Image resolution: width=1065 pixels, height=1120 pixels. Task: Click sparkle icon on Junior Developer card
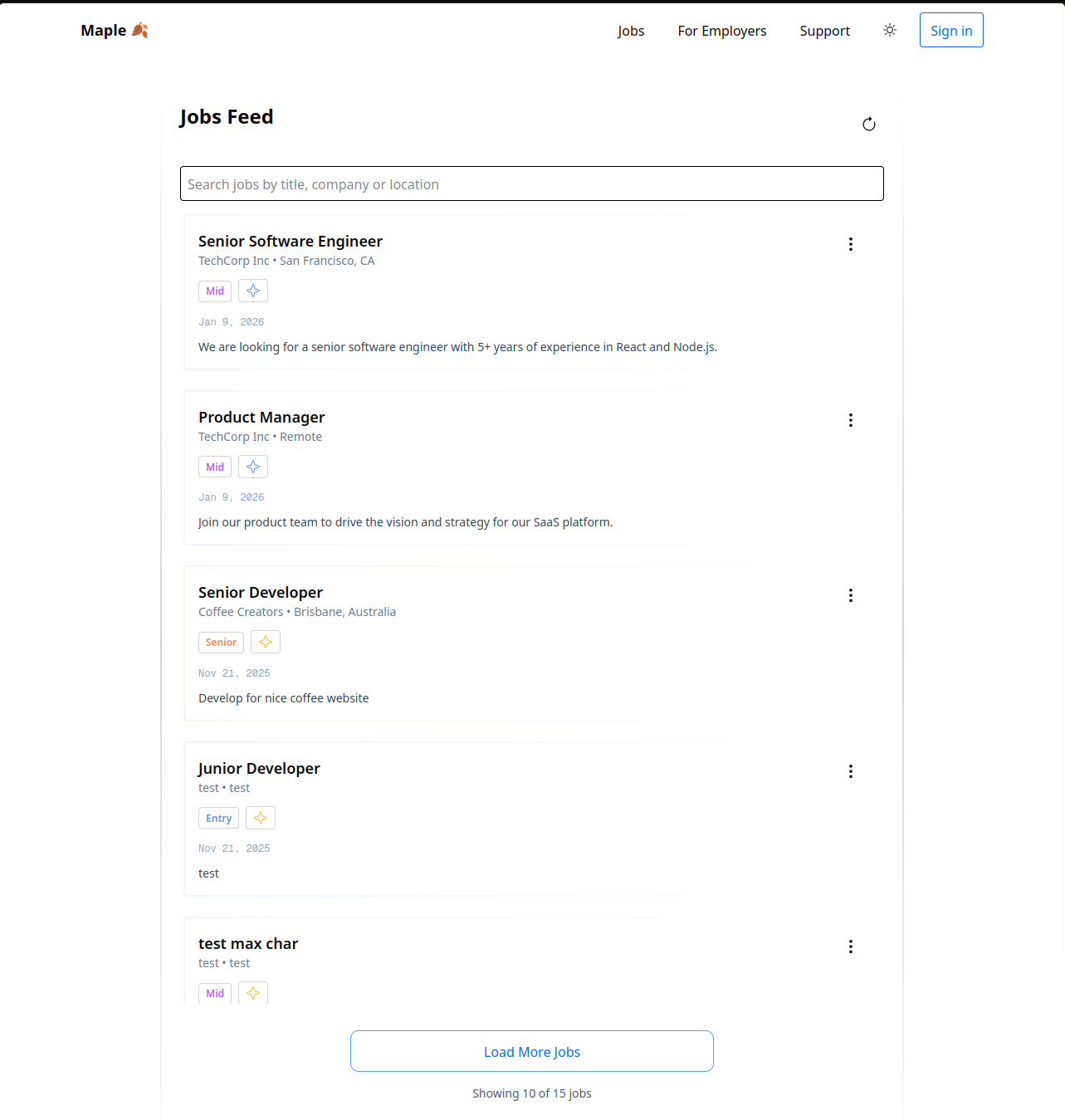261,818
